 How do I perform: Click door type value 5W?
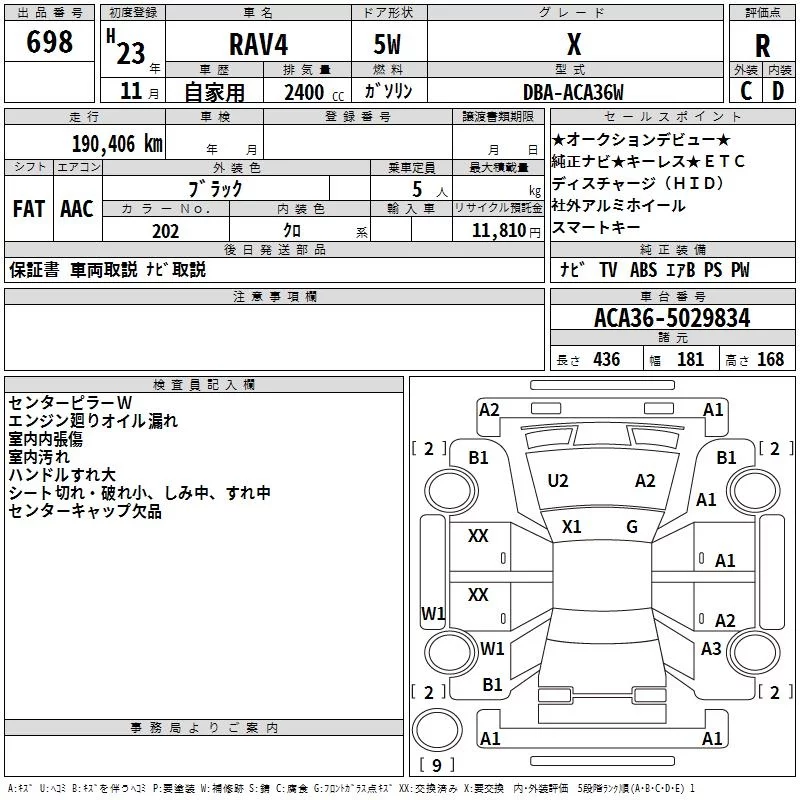click(x=387, y=44)
